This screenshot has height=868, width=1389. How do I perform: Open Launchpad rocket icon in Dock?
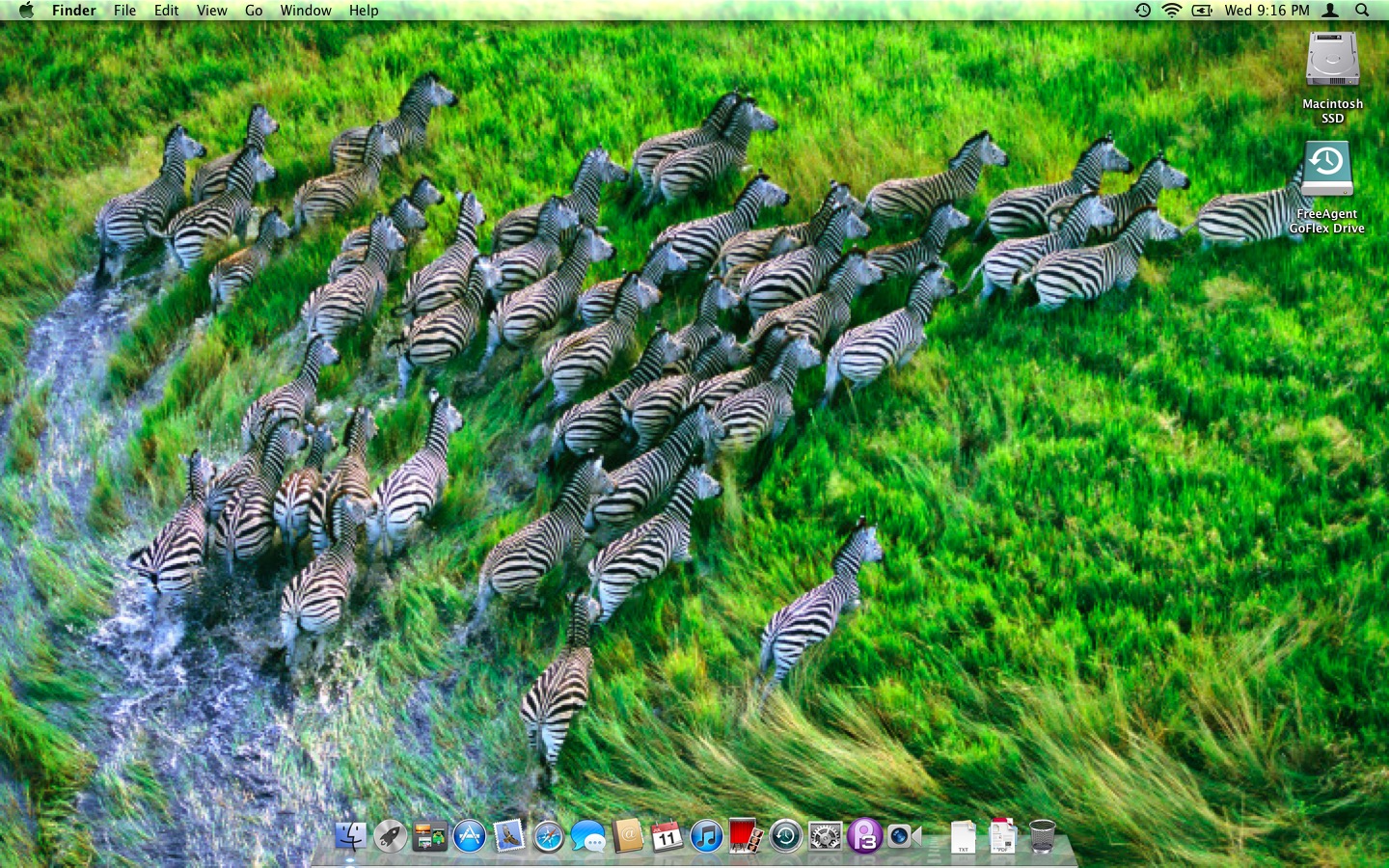click(x=390, y=836)
